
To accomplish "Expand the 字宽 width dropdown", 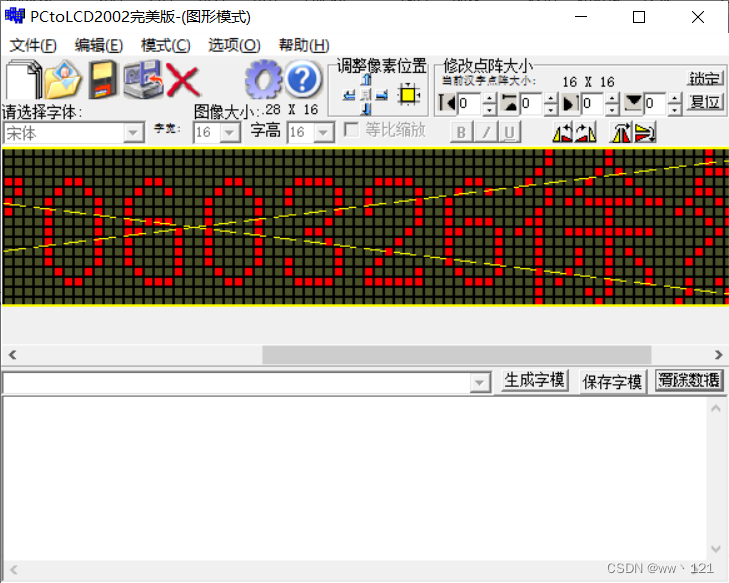I will click(230, 133).
